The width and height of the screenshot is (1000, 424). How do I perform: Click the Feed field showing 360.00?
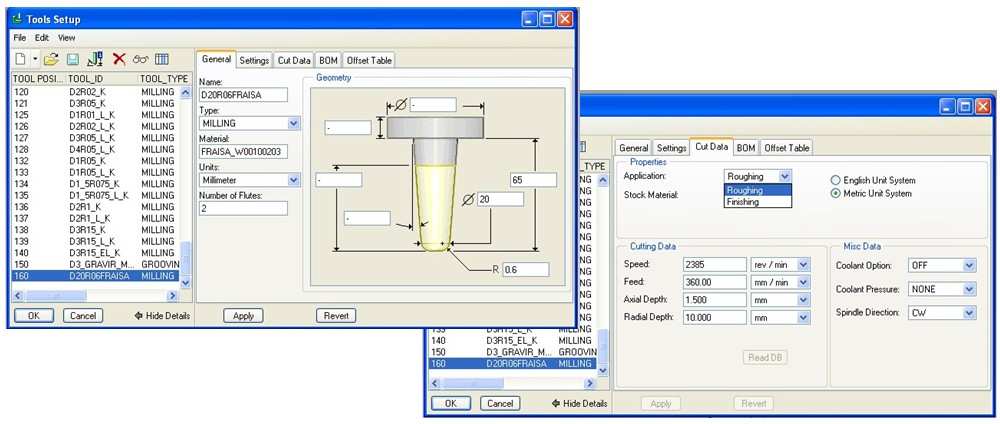tap(714, 282)
